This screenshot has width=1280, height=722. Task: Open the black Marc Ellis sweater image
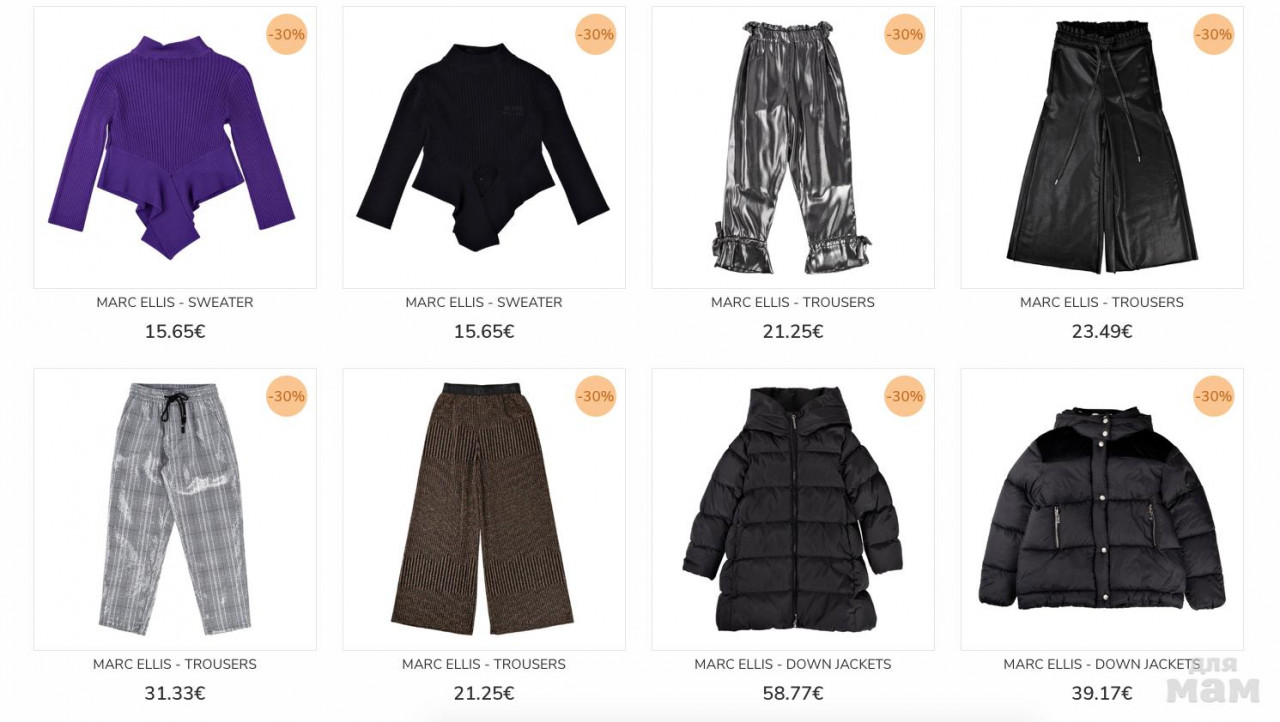[x=484, y=148]
